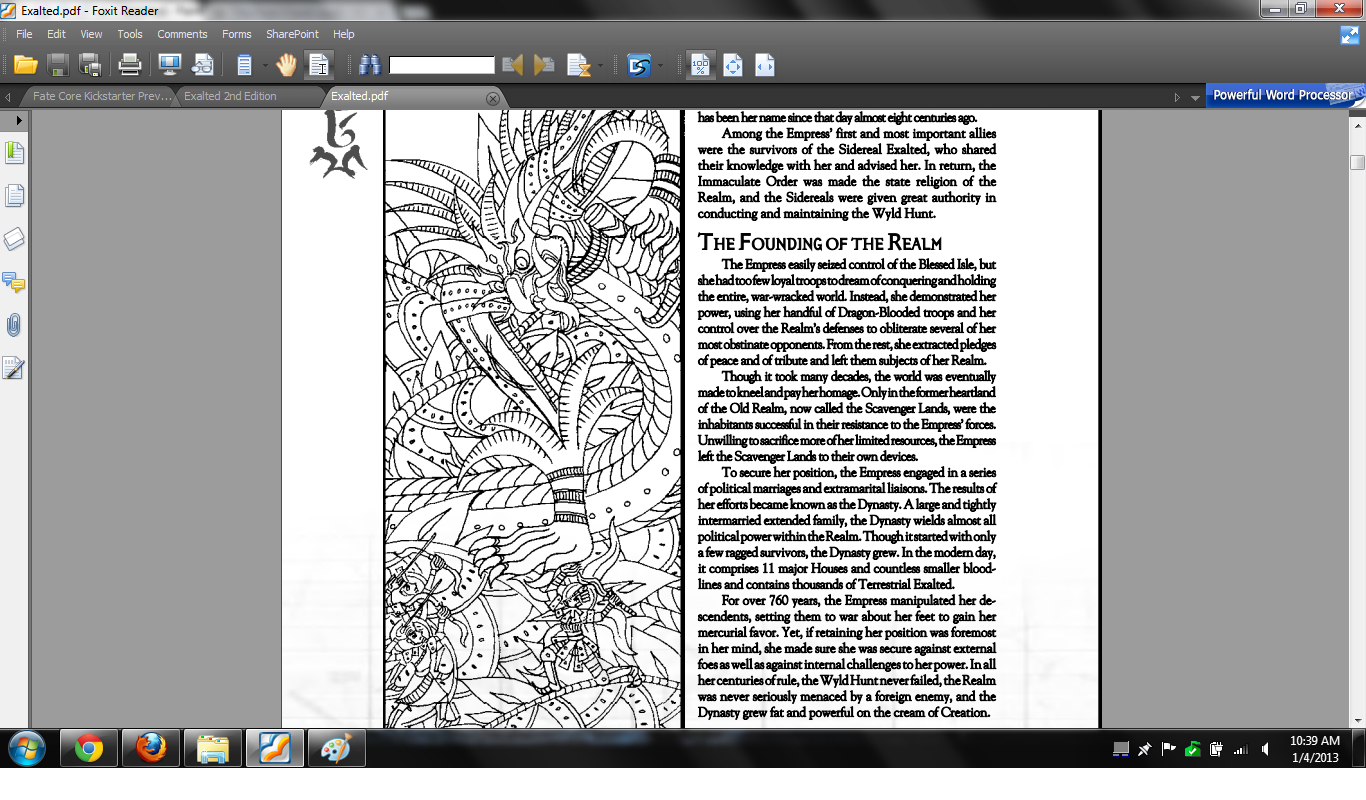Open the Comments menu
1366x800 pixels.
[182, 34]
